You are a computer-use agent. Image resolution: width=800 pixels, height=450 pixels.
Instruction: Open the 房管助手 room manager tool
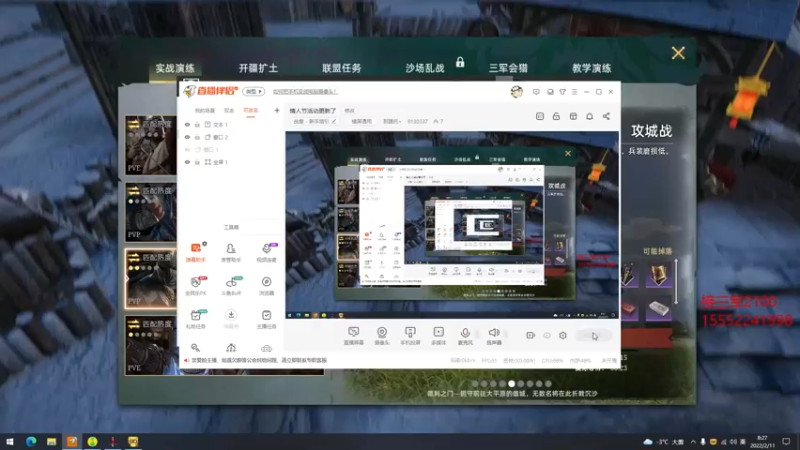231,252
